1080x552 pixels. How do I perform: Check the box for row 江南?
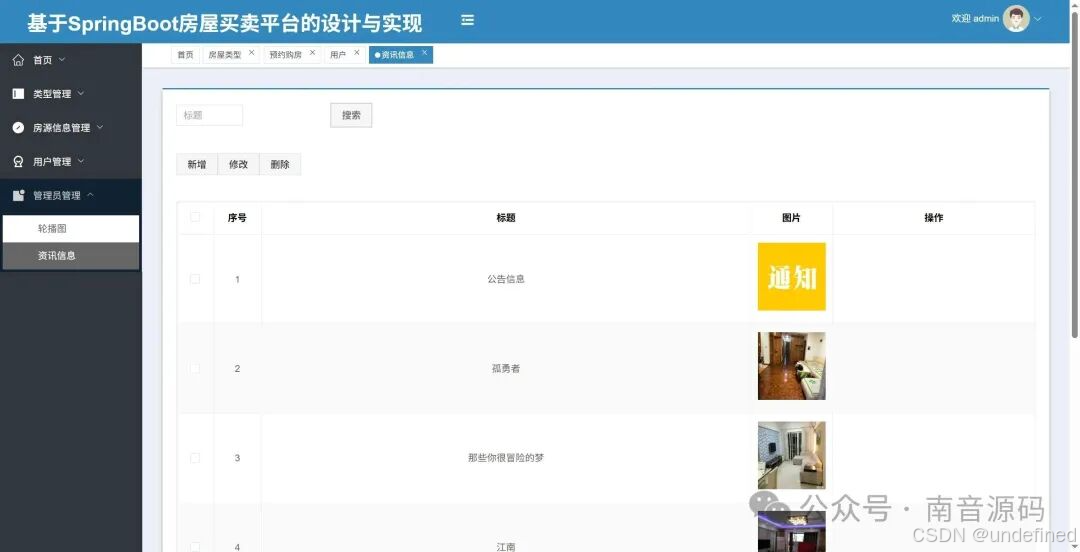195,547
